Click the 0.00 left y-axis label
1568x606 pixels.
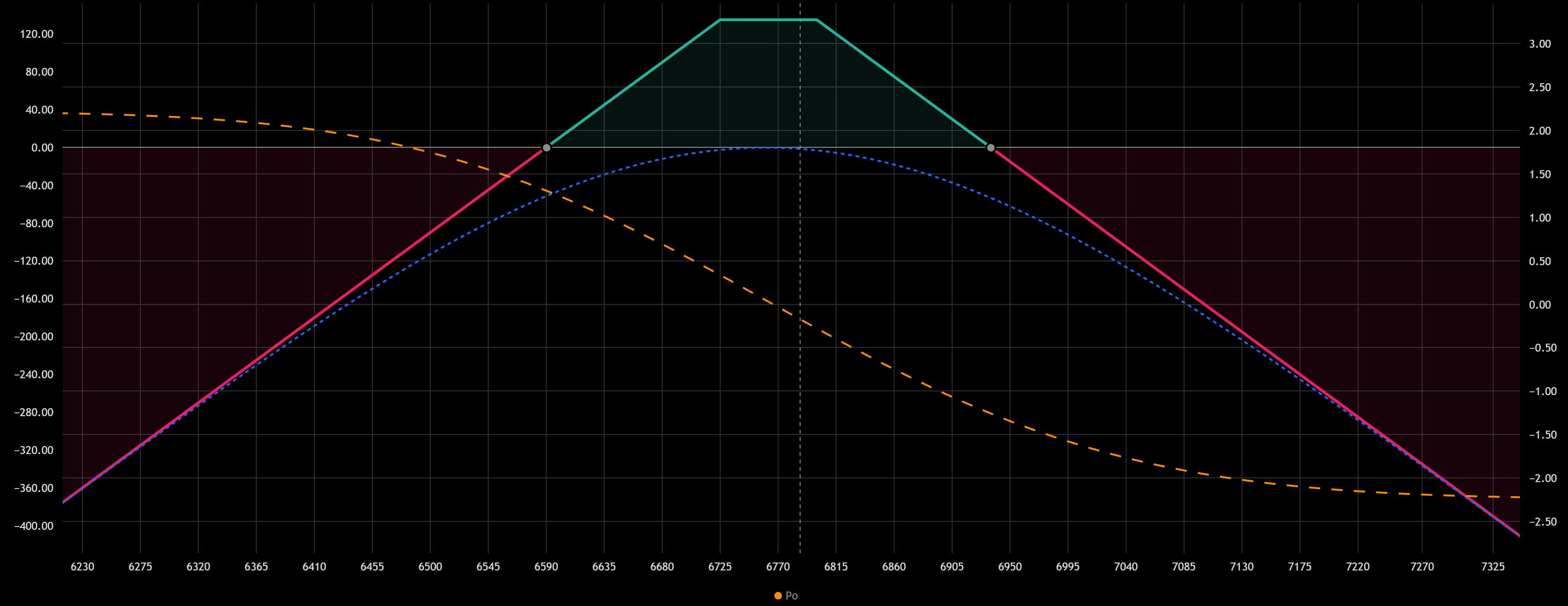tap(42, 148)
